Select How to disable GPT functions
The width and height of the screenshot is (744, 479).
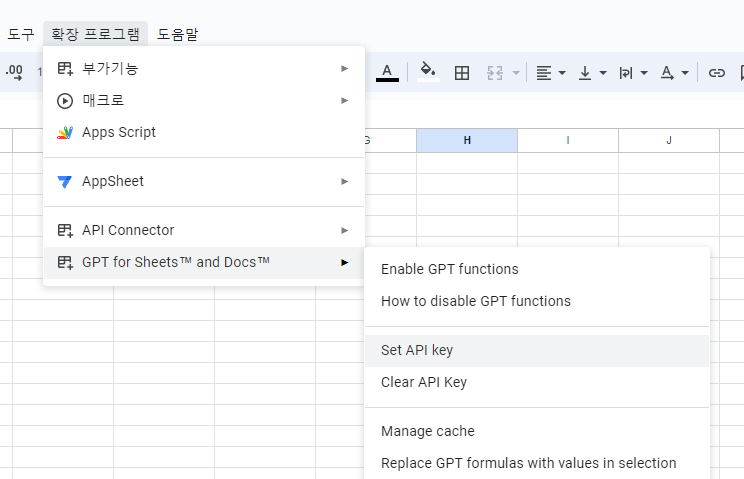click(537, 301)
